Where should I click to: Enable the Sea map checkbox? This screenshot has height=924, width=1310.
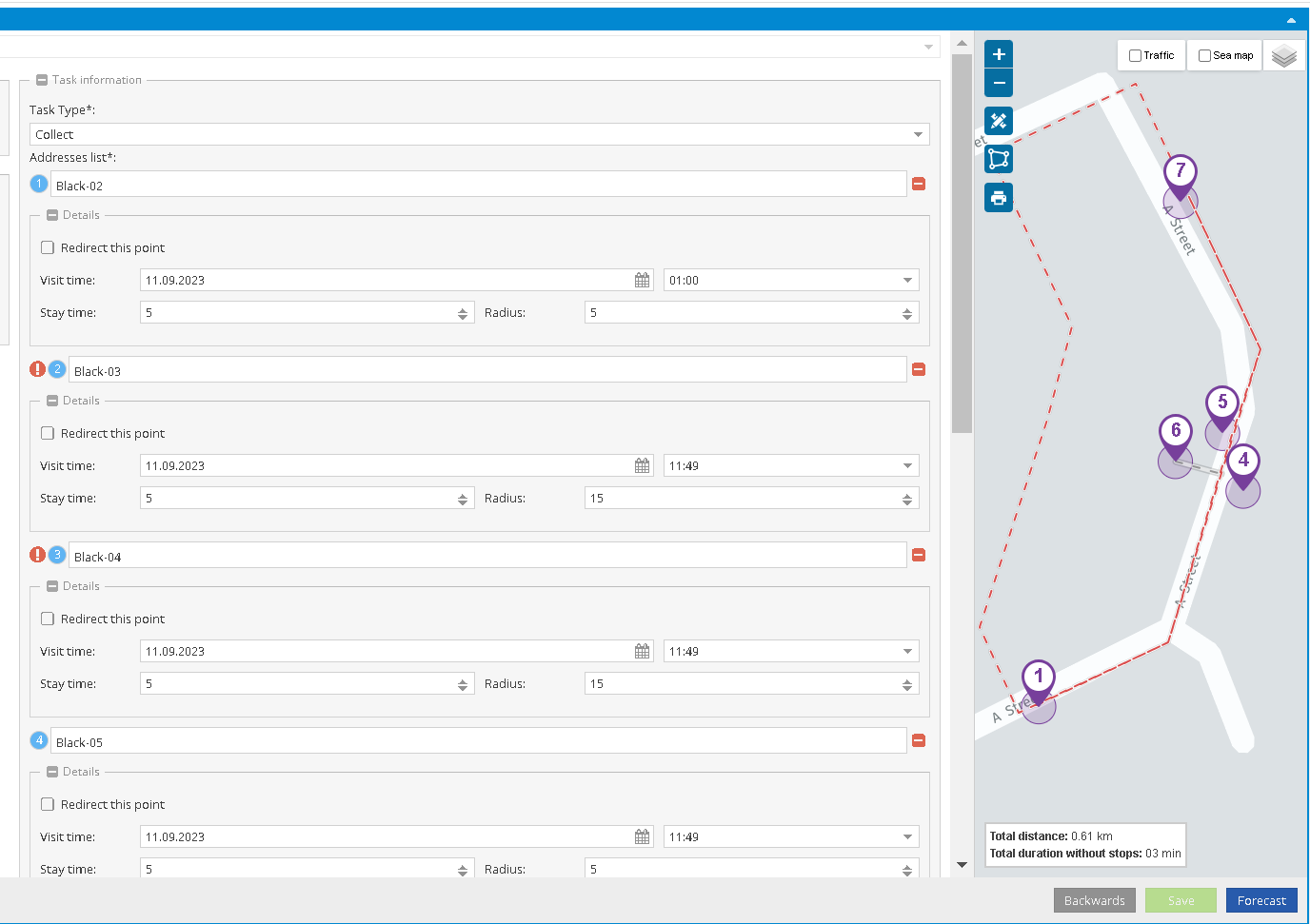coord(1204,56)
